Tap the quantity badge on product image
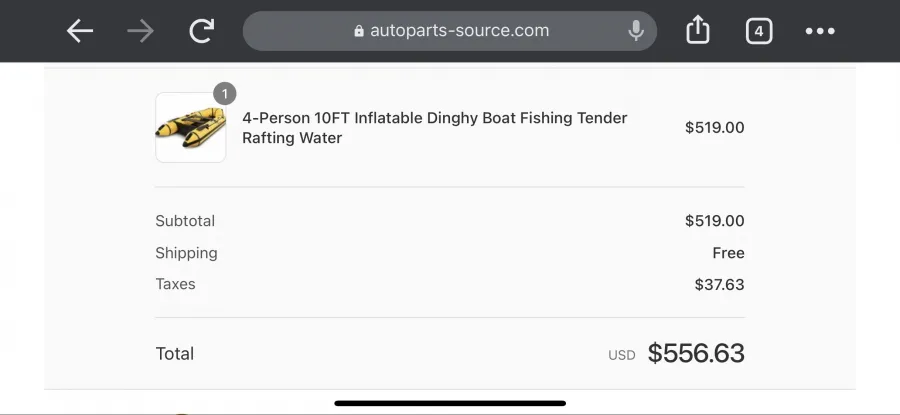The width and height of the screenshot is (900, 415). coord(225,94)
